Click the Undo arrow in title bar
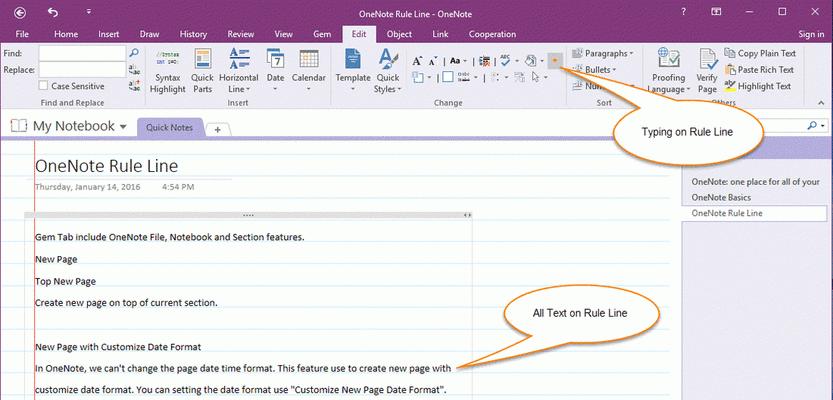 click(x=53, y=12)
